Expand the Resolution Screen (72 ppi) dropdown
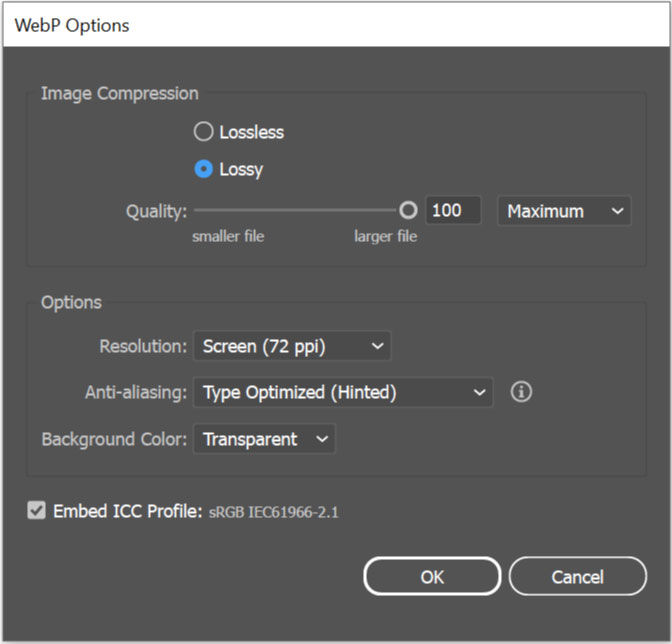 (x=292, y=347)
